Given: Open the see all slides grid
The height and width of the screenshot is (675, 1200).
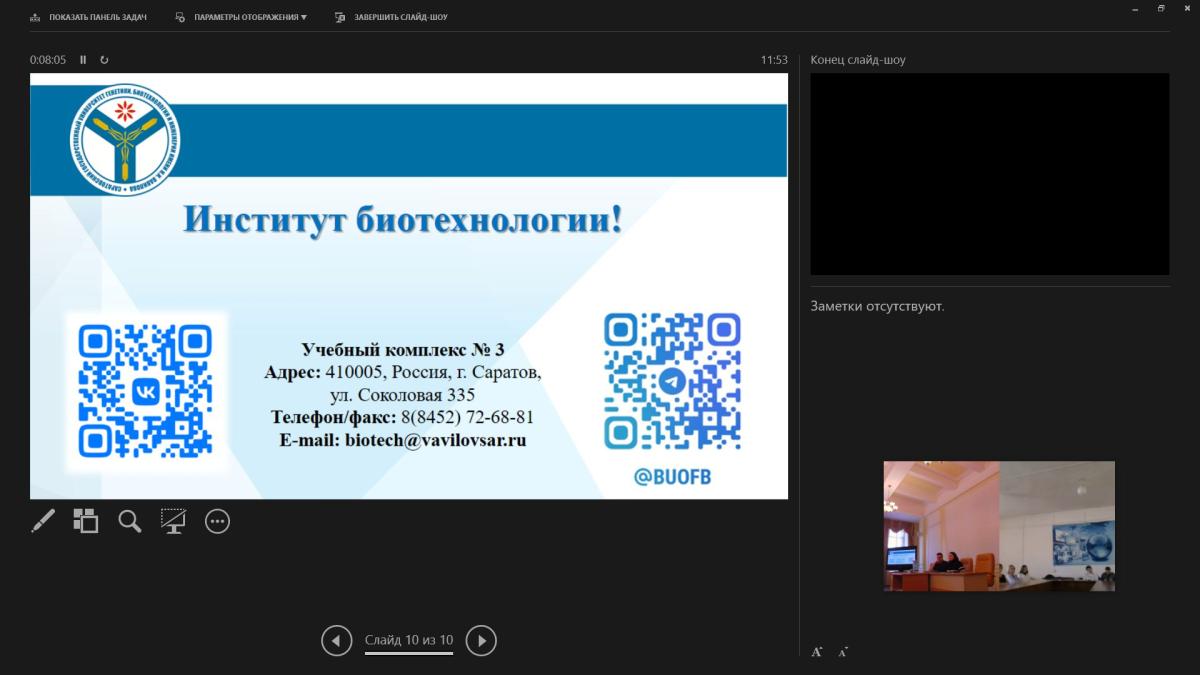Looking at the screenshot, I should (x=86, y=521).
